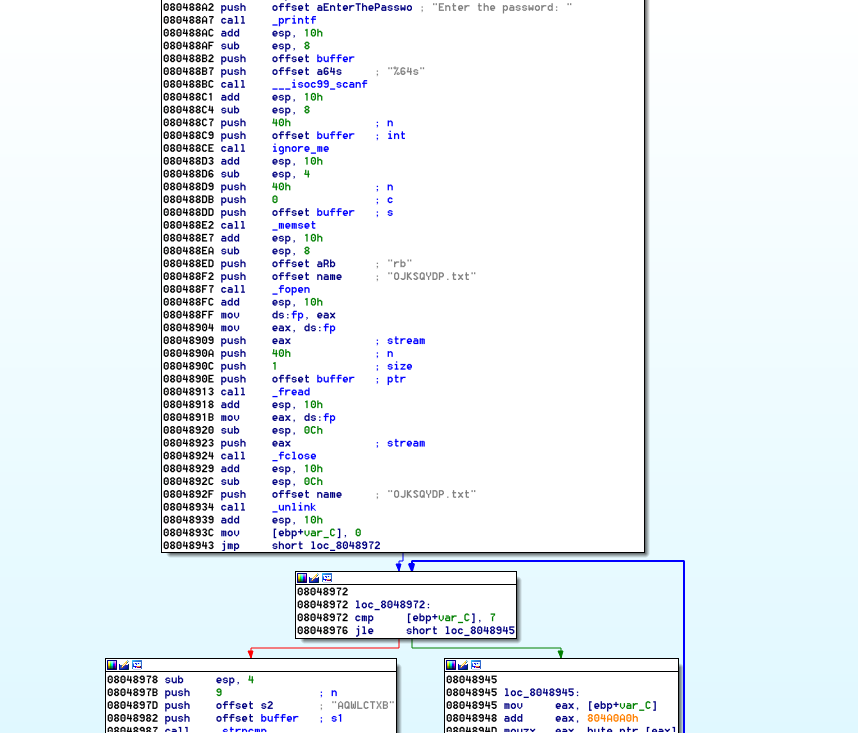
Task: Select the "; stream" comment at 08048909
Action: 400,341
